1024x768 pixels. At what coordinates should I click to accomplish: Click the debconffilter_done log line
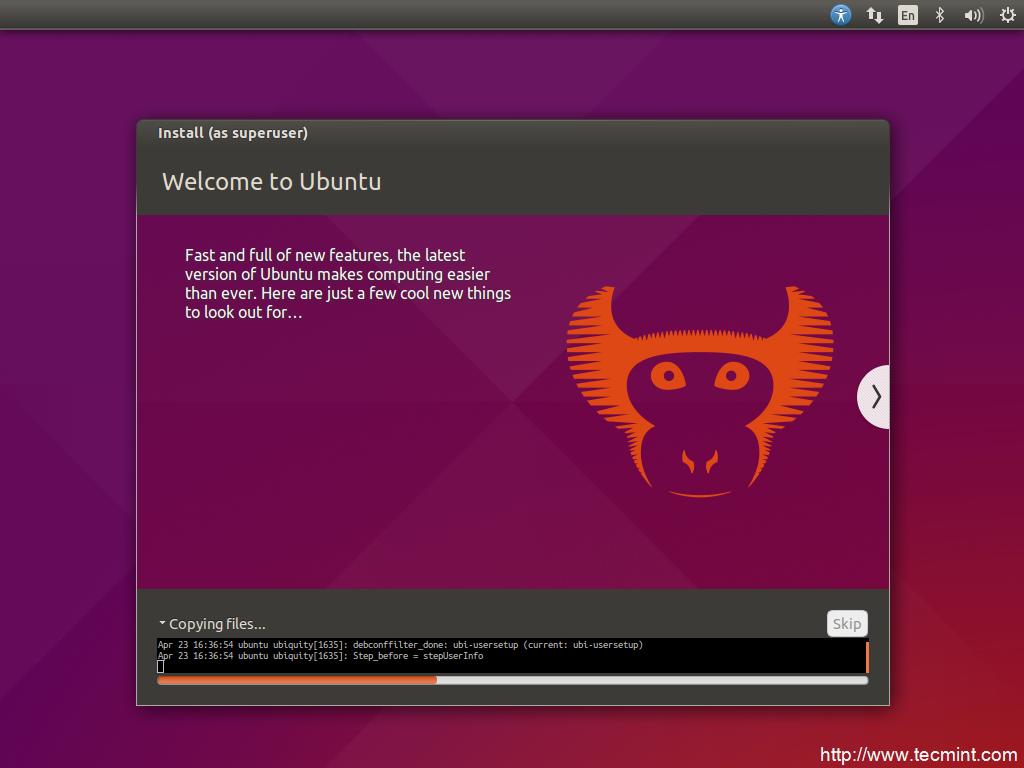[400, 645]
